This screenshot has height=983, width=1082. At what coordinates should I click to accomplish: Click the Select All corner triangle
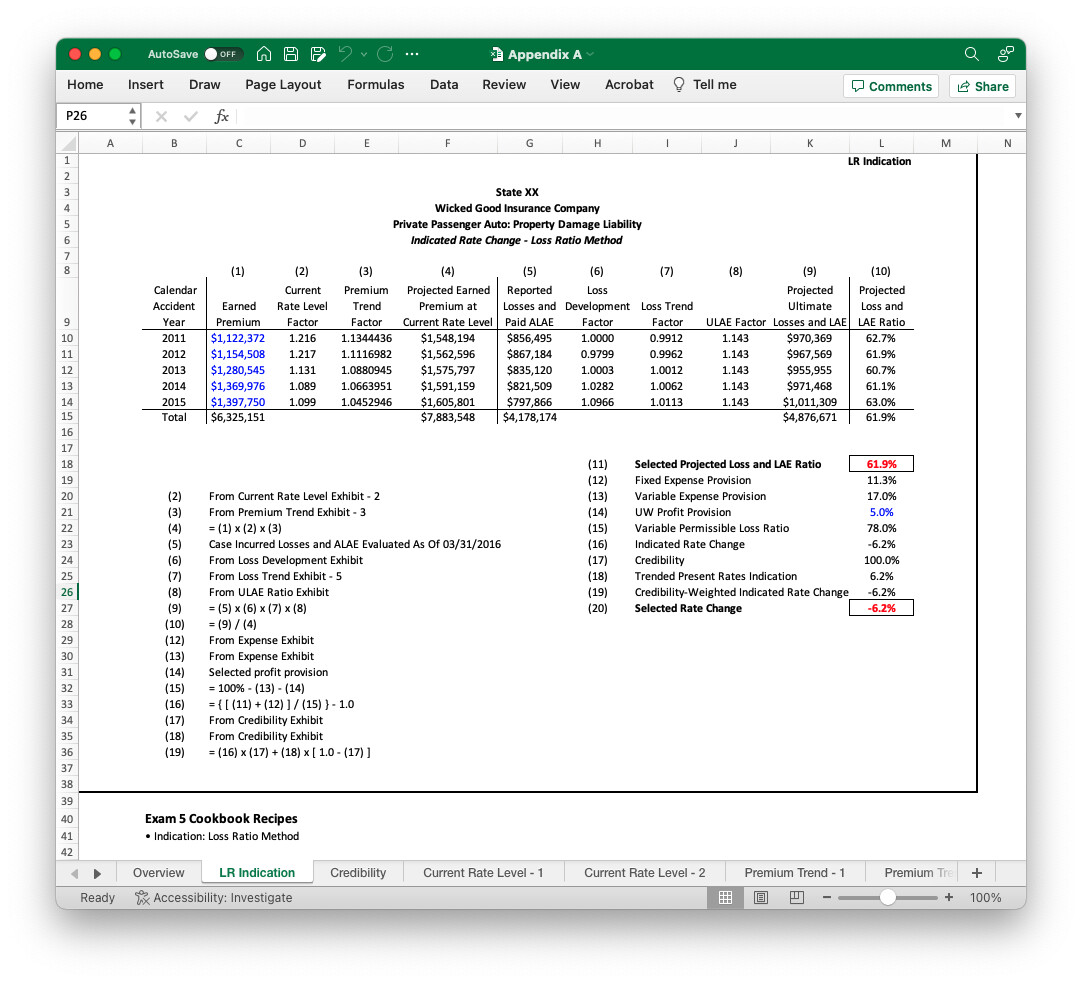[x=68, y=143]
